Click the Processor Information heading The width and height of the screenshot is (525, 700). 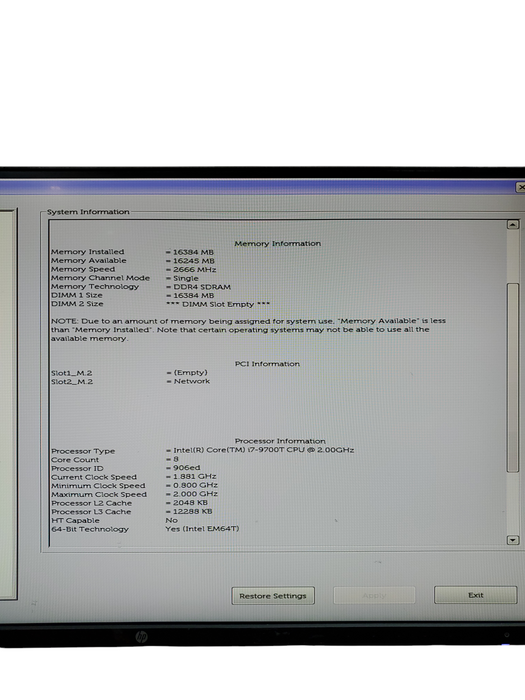pos(280,441)
